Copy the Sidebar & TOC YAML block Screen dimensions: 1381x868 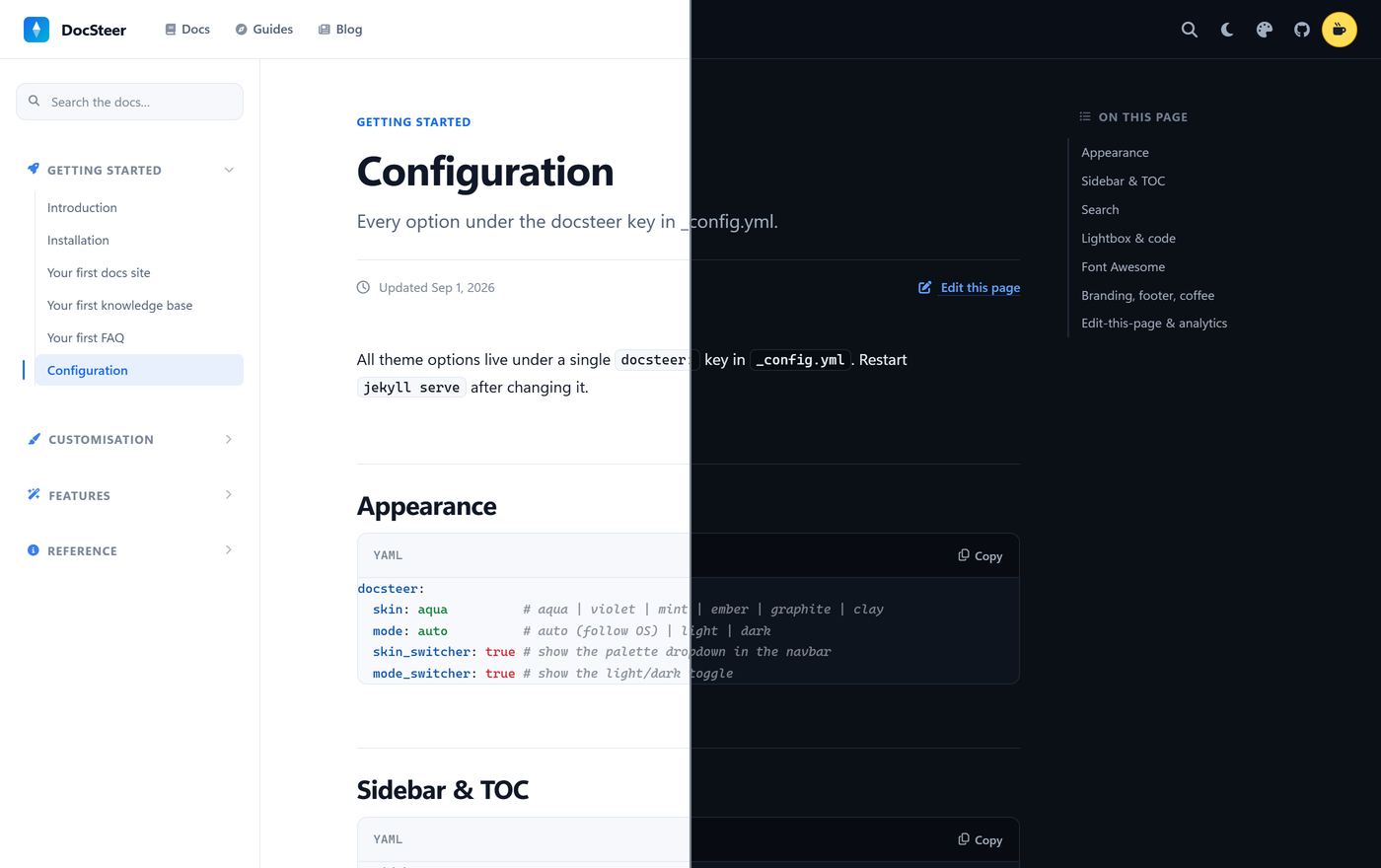981,839
